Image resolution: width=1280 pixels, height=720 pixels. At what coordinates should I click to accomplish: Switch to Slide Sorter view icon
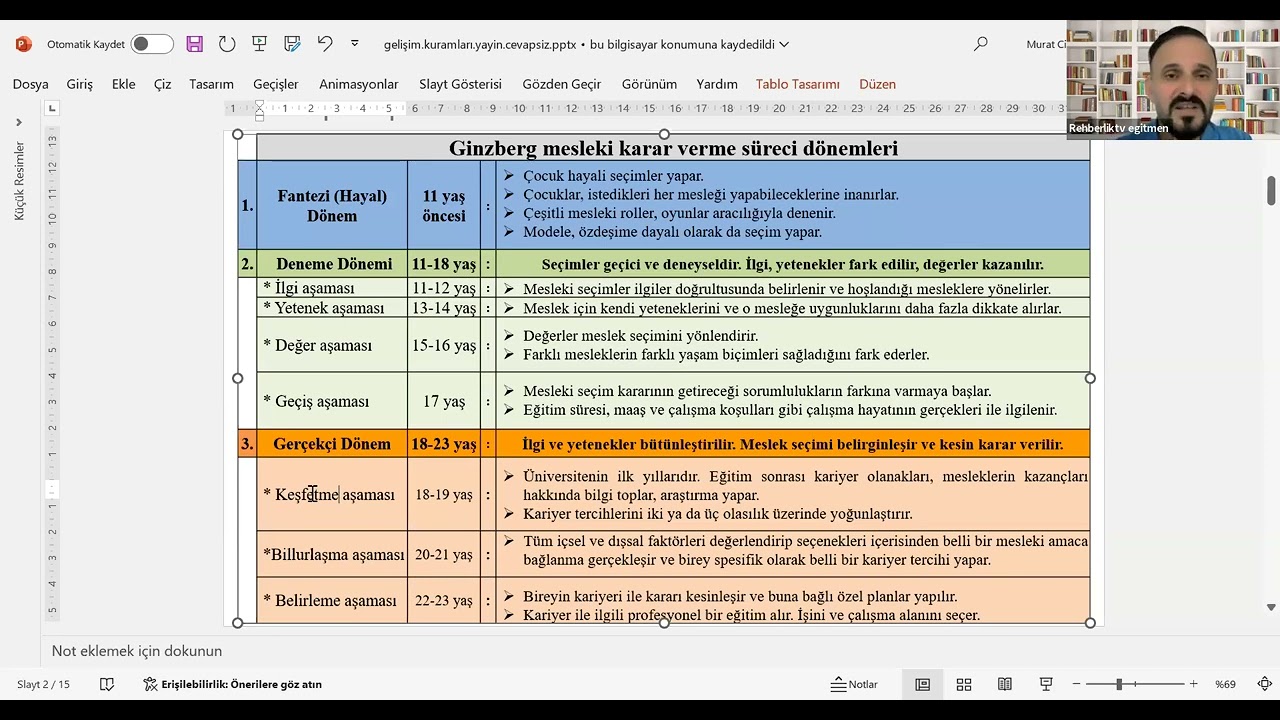point(964,684)
